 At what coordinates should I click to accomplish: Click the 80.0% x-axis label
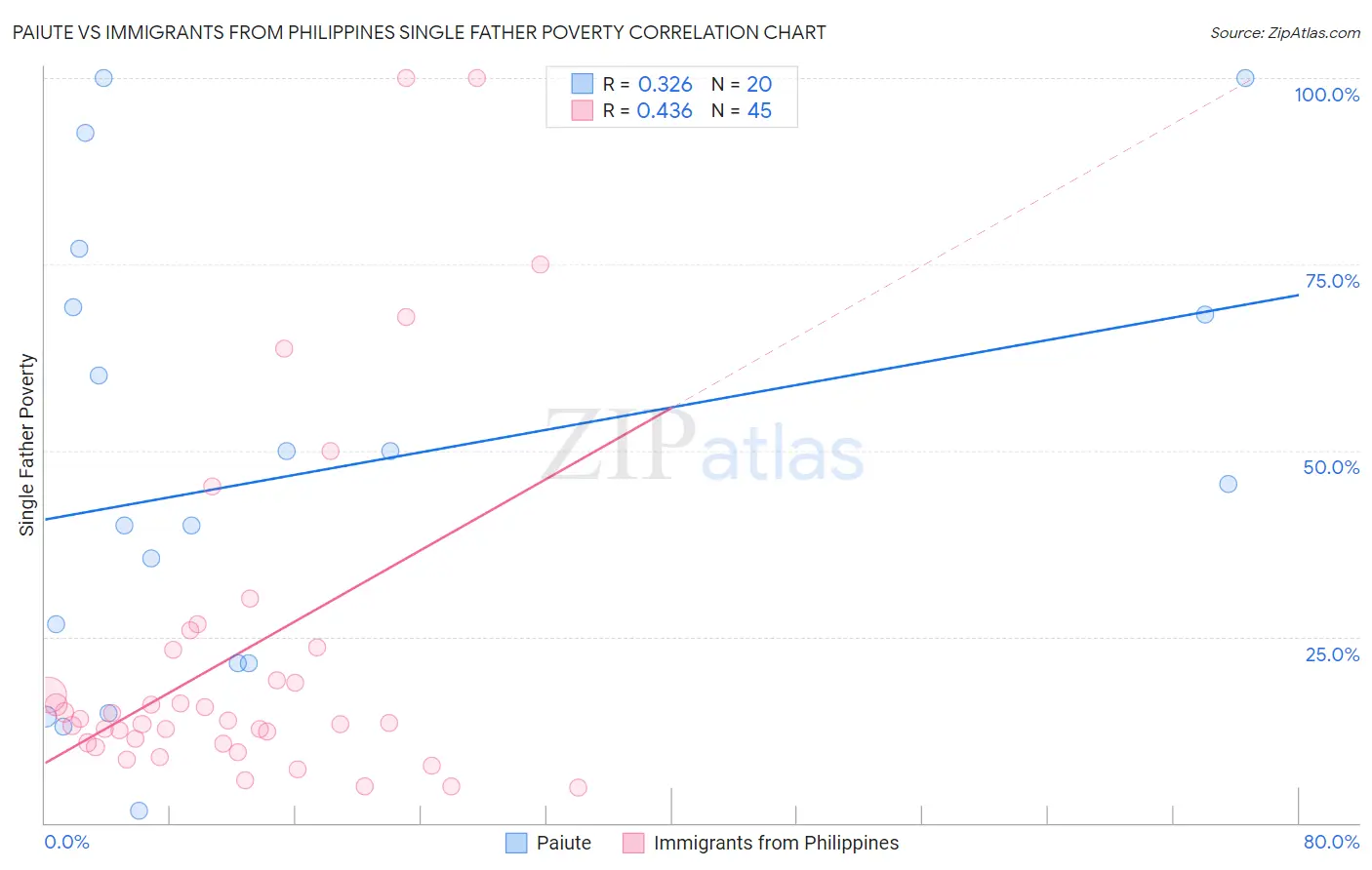tap(1332, 842)
